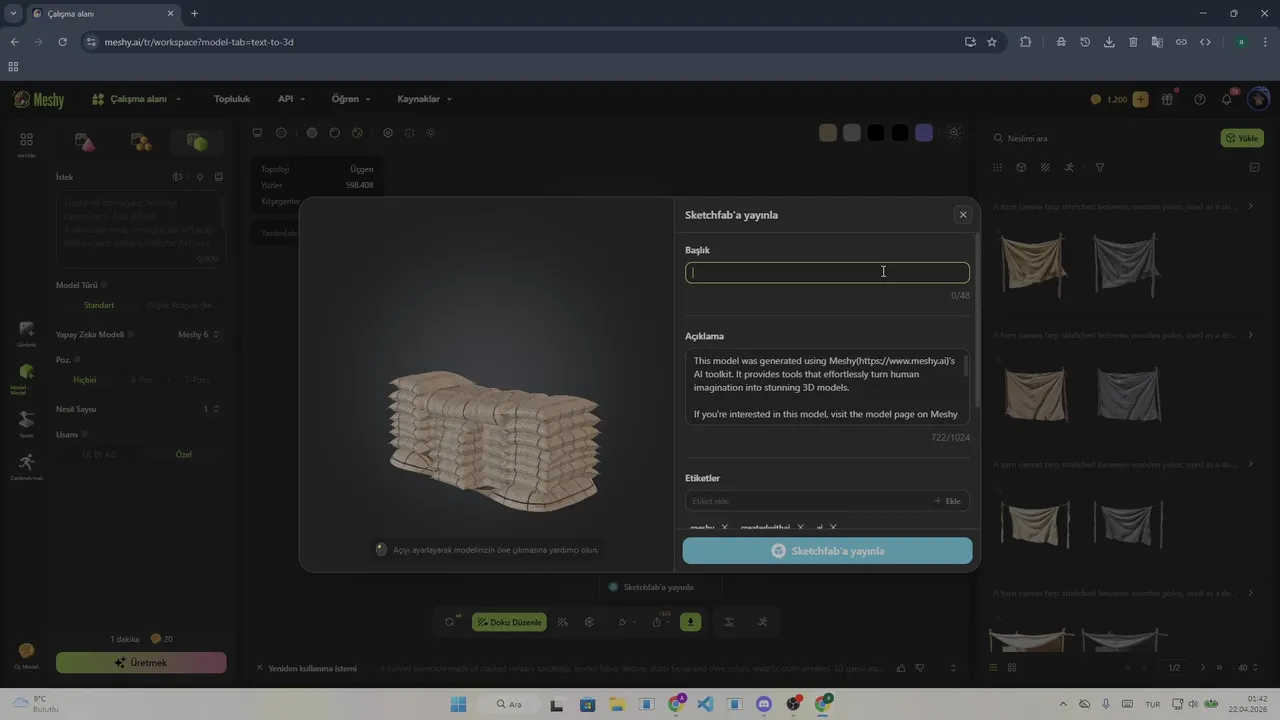
Task: Open the help question-mark icon
Action: point(1200,99)
